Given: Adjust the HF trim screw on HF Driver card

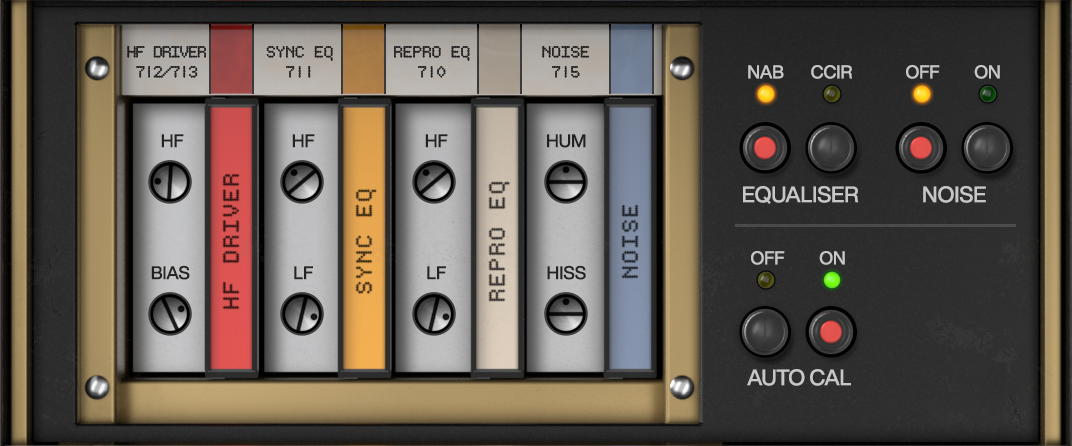Looking at the screenshot, I should 170,182.
